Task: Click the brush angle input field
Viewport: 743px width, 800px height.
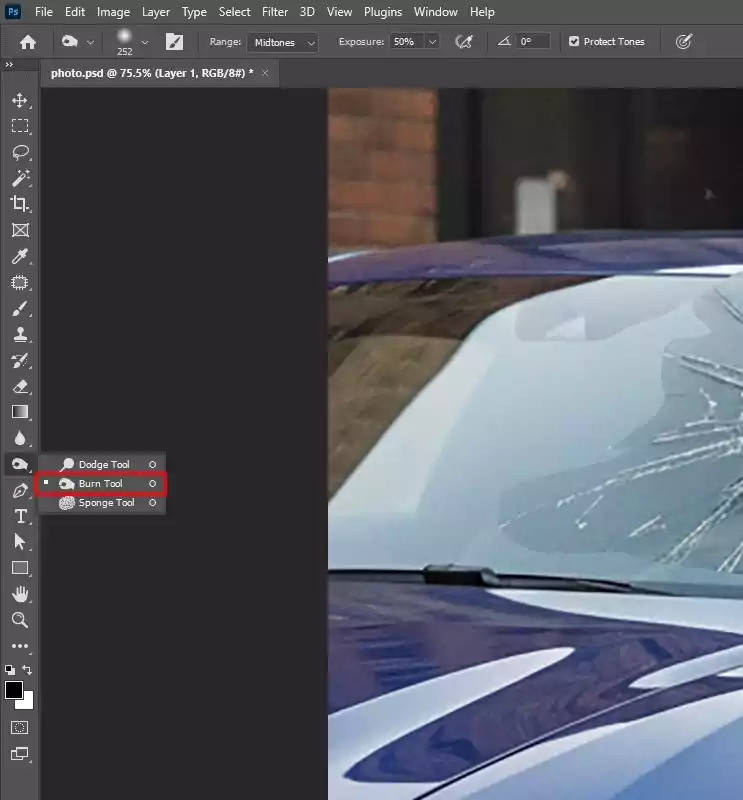Action: point(533,42)
